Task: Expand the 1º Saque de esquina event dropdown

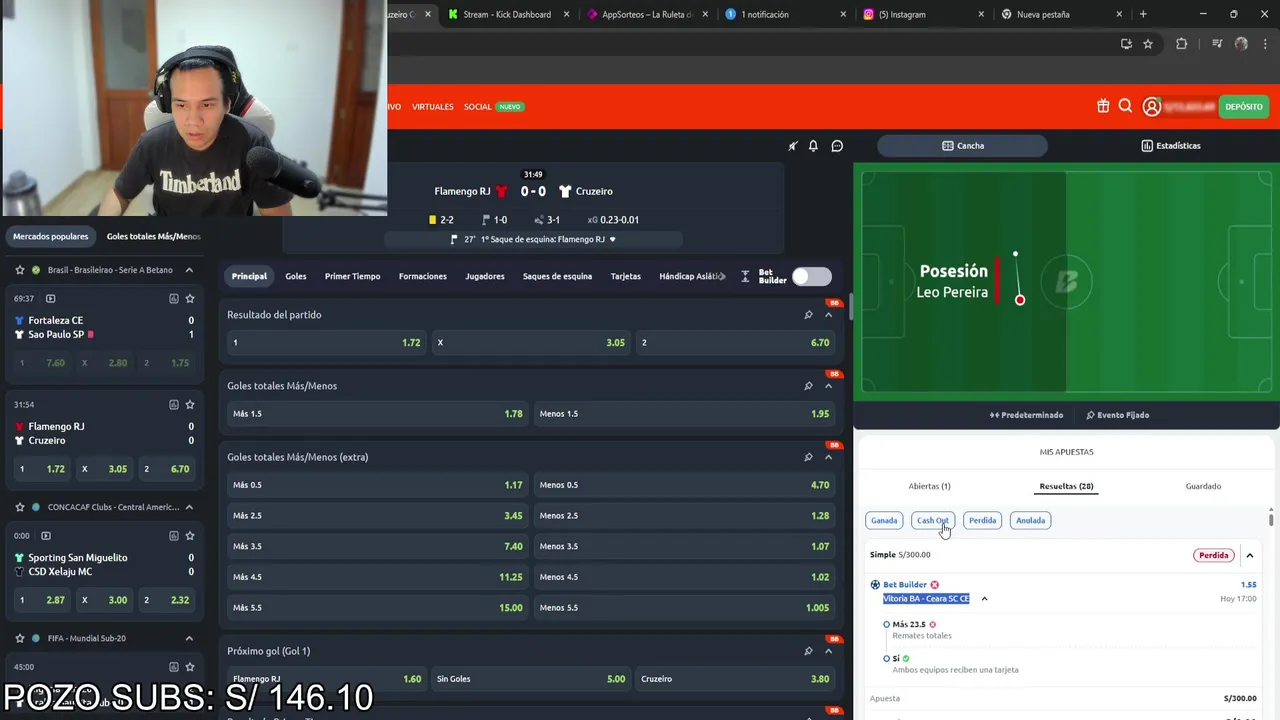Action: click(x=612, y=240)
